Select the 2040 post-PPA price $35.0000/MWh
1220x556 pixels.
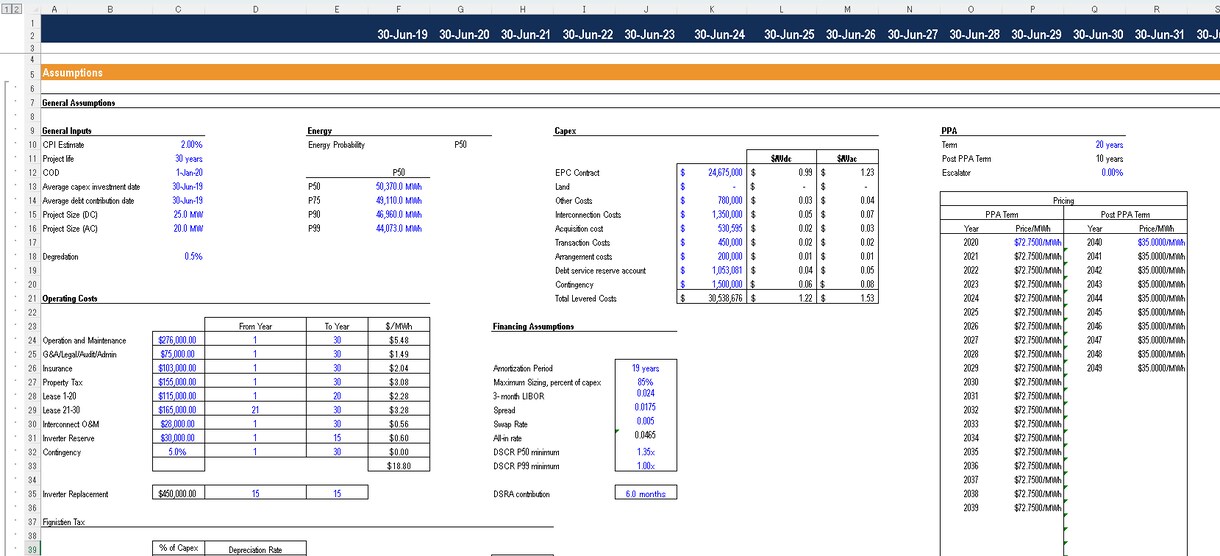[1157, 243]
